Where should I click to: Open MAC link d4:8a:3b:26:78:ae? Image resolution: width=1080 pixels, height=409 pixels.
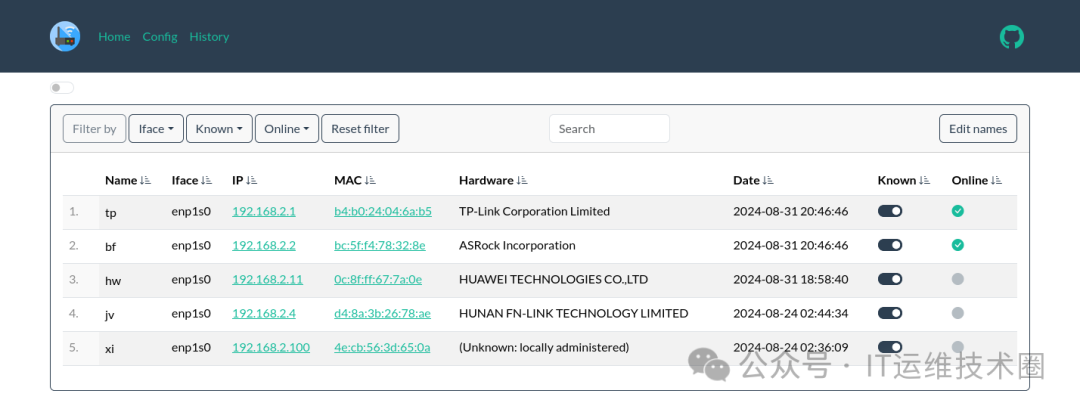click(382, 313)
